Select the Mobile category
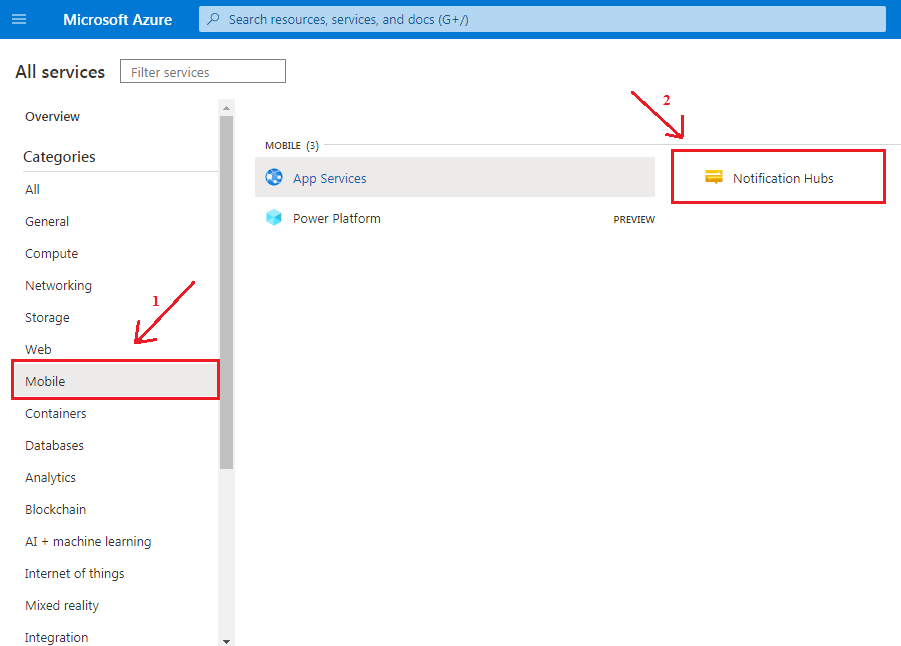The height and width of the screenshot is (646, 901). 45,381
